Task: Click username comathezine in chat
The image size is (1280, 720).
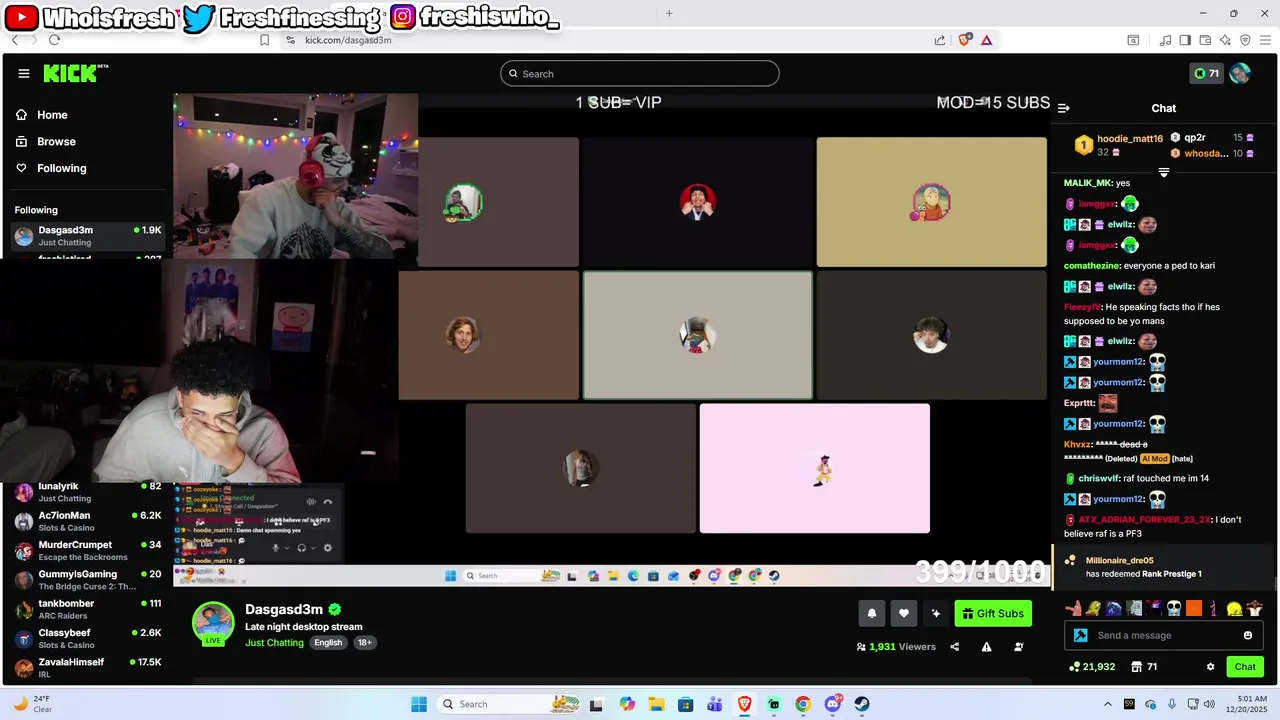Action: click(x=1091, y=266)
